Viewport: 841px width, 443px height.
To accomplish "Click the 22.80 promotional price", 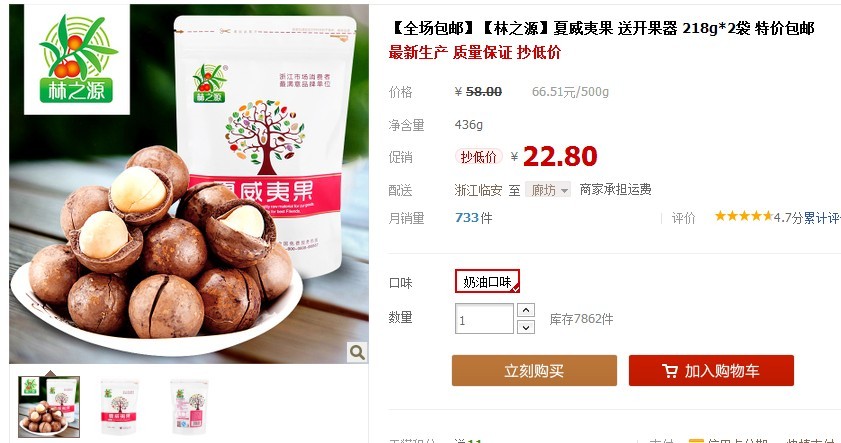I will pos(560,157).
